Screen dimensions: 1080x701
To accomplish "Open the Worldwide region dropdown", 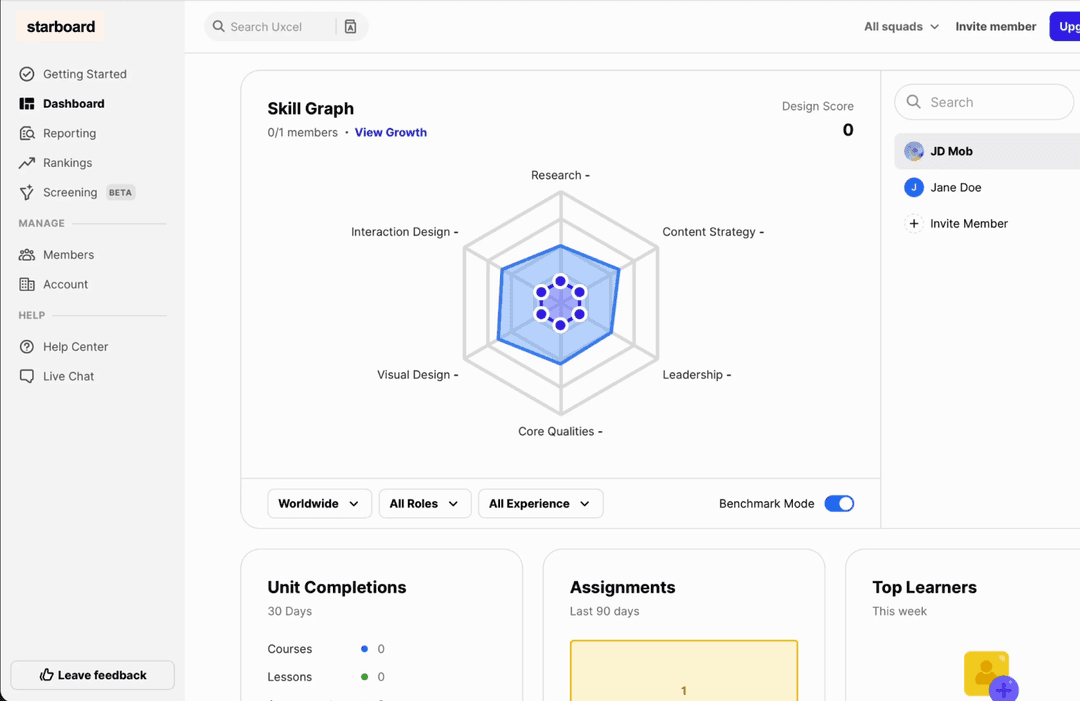I will point(320,503).
